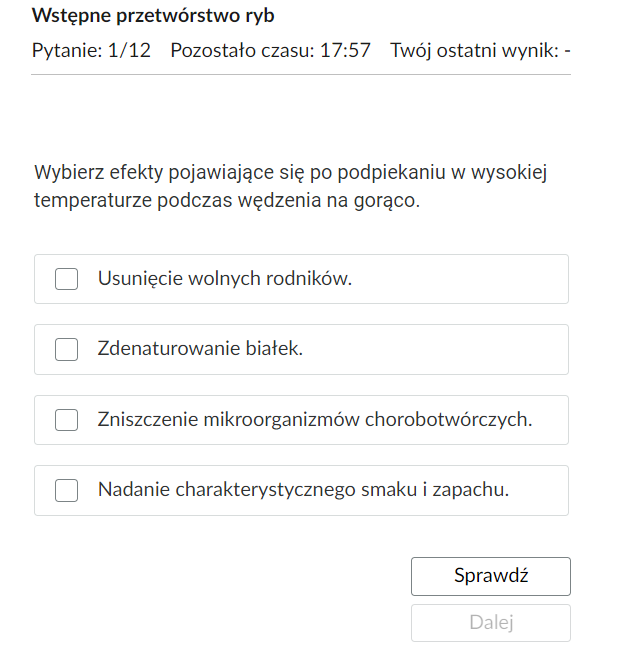Click the horizontal divider below the header
628x659 pixels.
(x=301, y=75)
